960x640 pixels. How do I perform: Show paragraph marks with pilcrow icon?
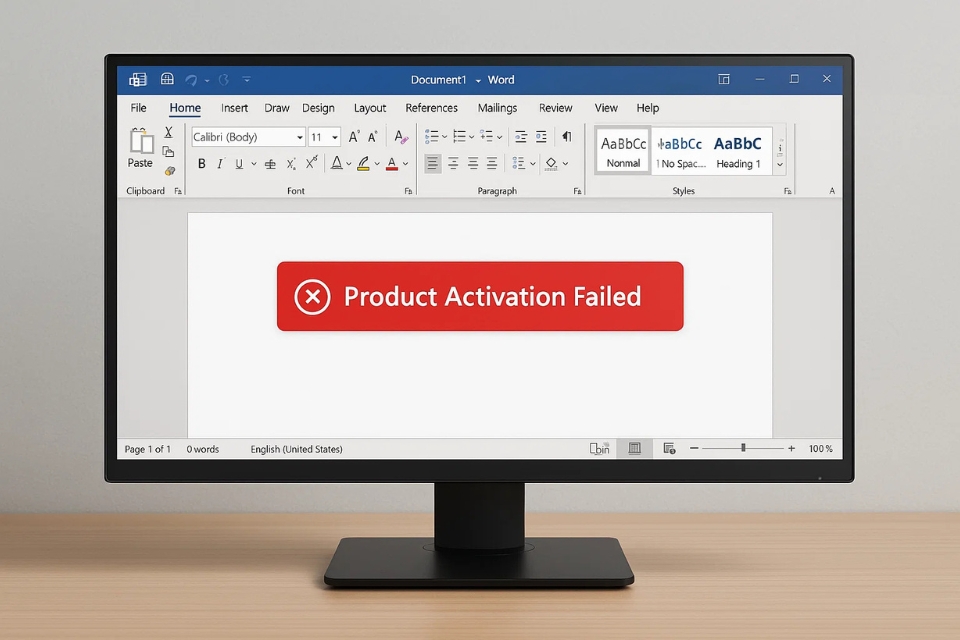(566, 137)
